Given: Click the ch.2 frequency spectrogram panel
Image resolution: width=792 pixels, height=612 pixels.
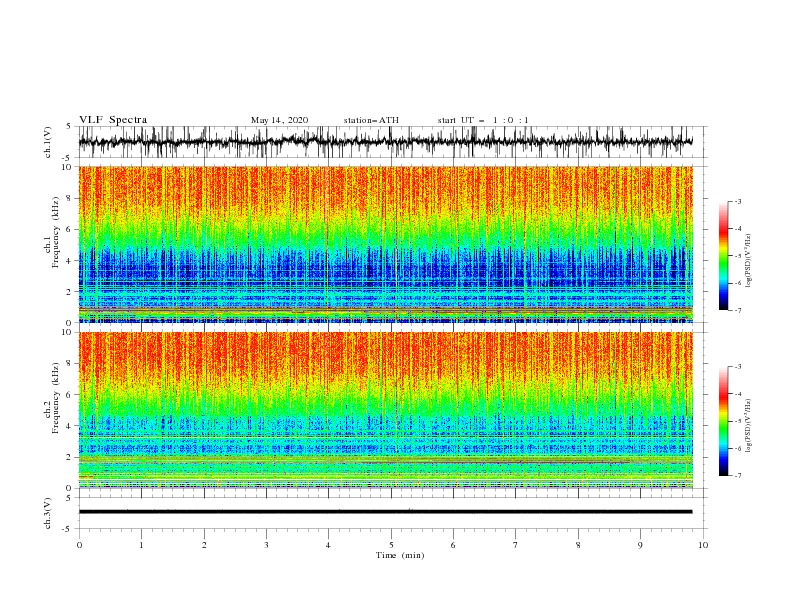Looking at the screenshot, I should pos(385,410).
